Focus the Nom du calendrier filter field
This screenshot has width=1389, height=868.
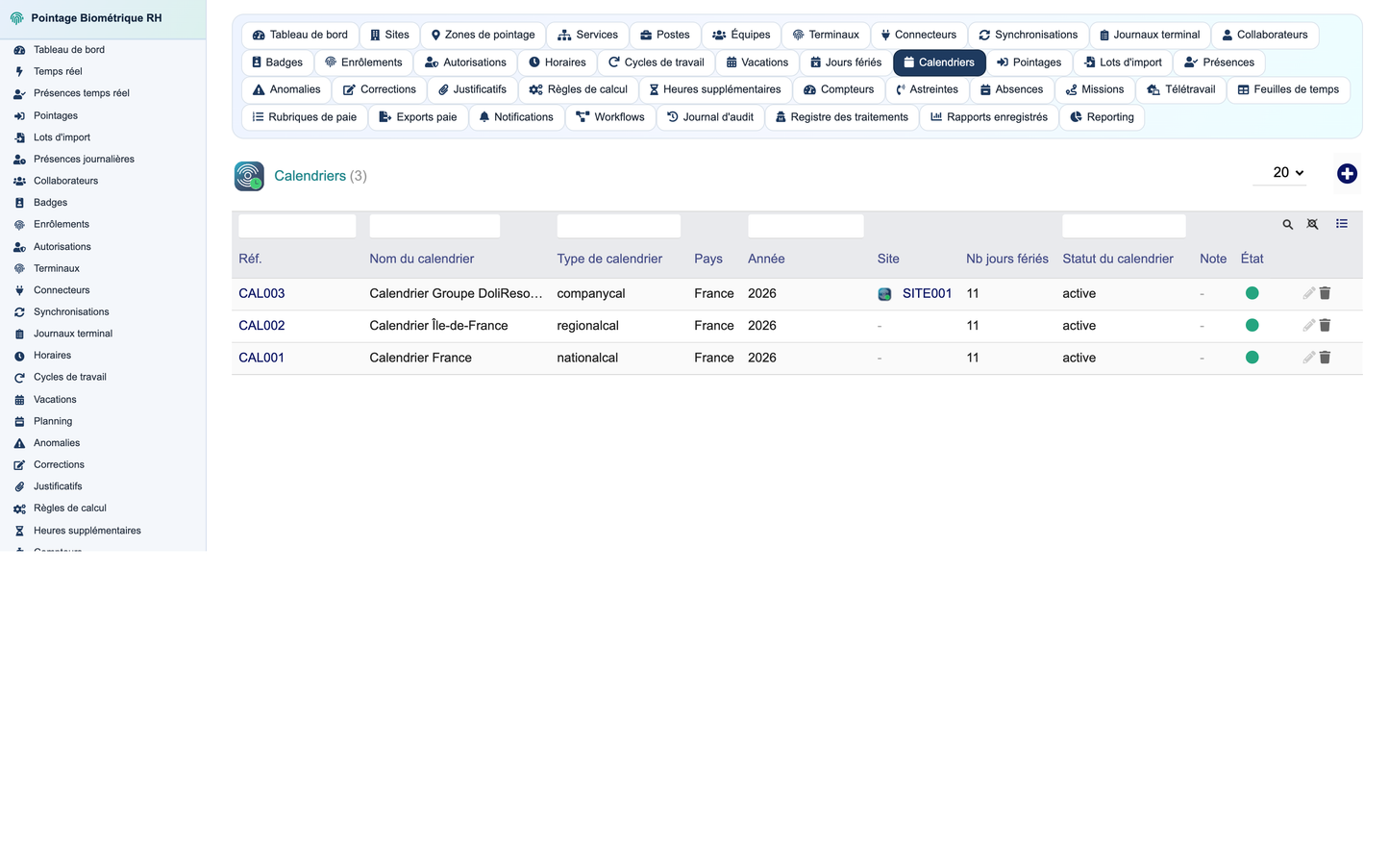pos(434,226)
